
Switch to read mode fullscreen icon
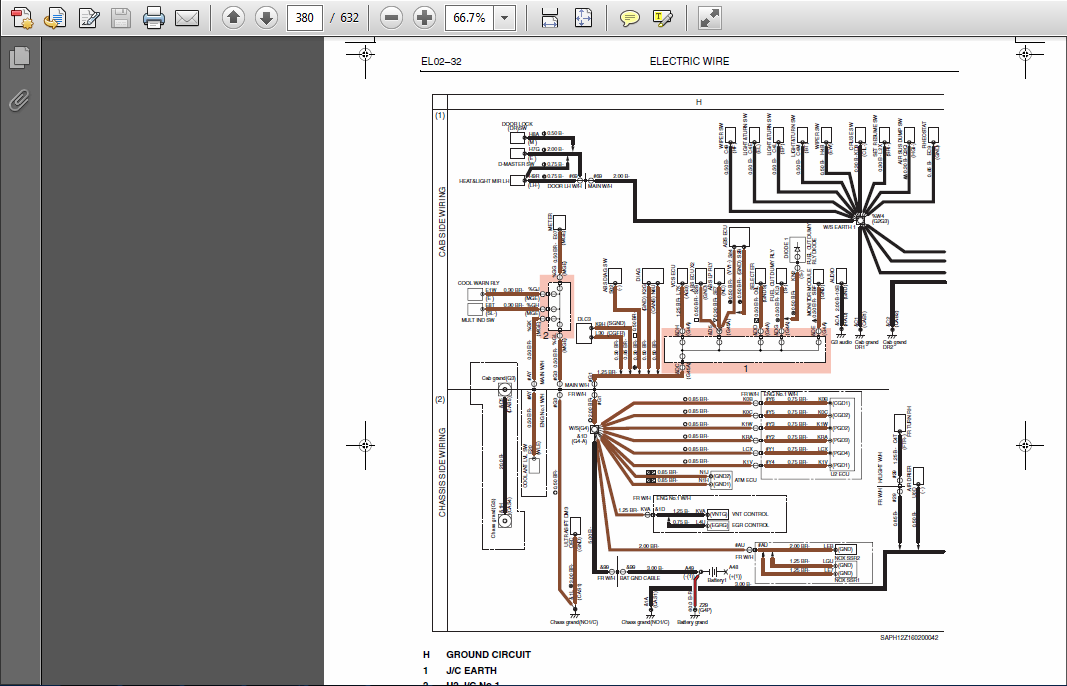(x=709, y=18)
